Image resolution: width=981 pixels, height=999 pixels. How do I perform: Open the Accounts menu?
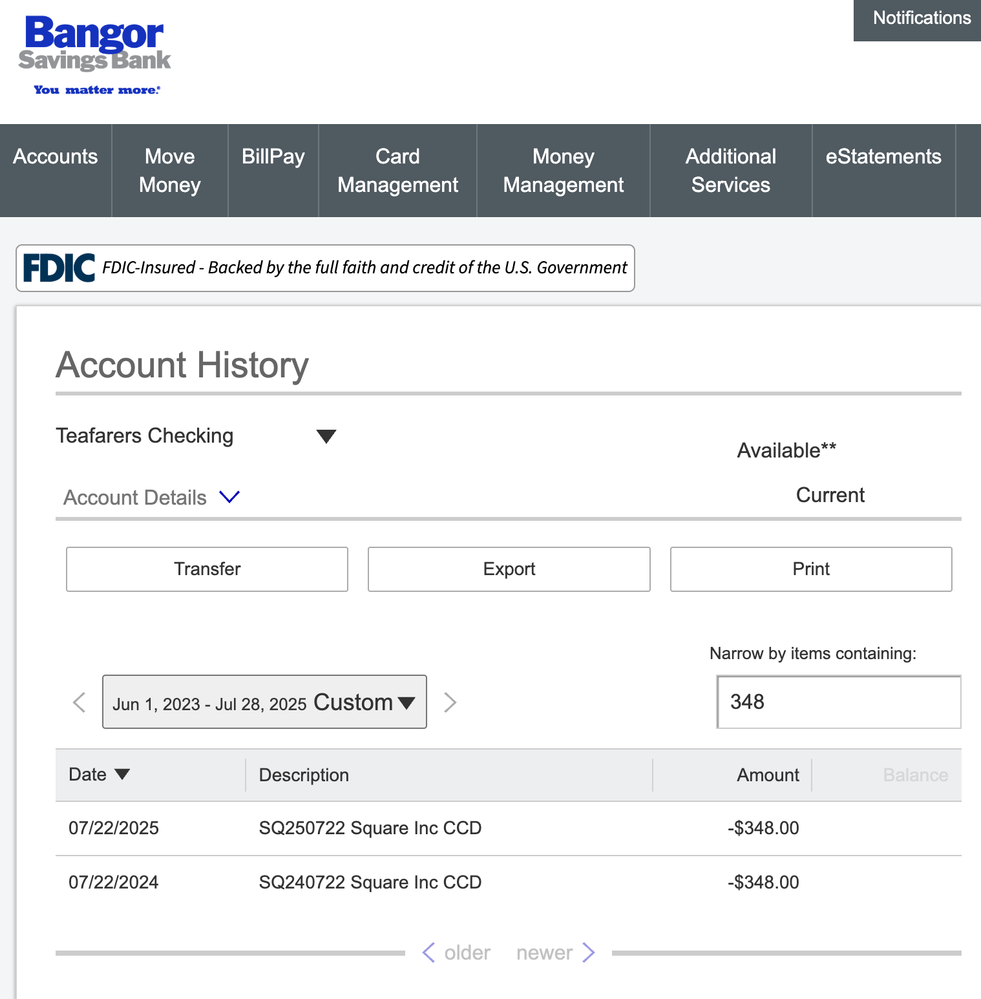(56, 157)
